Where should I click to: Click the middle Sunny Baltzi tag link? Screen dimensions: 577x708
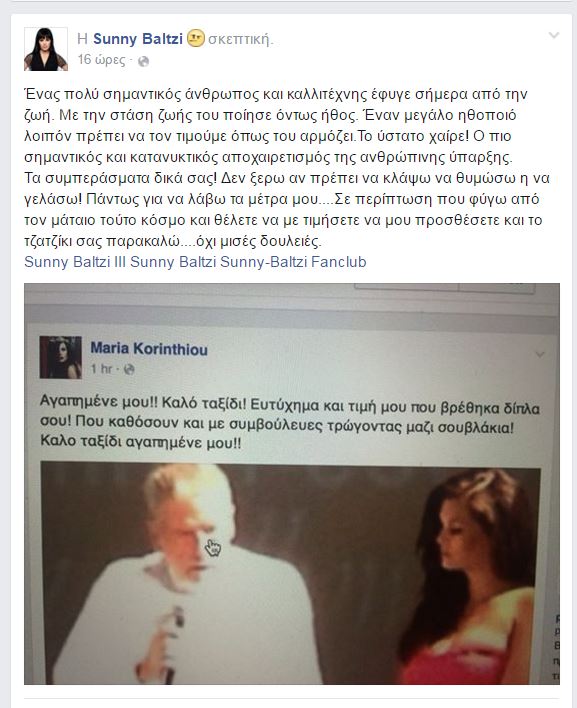click(173, 262)
